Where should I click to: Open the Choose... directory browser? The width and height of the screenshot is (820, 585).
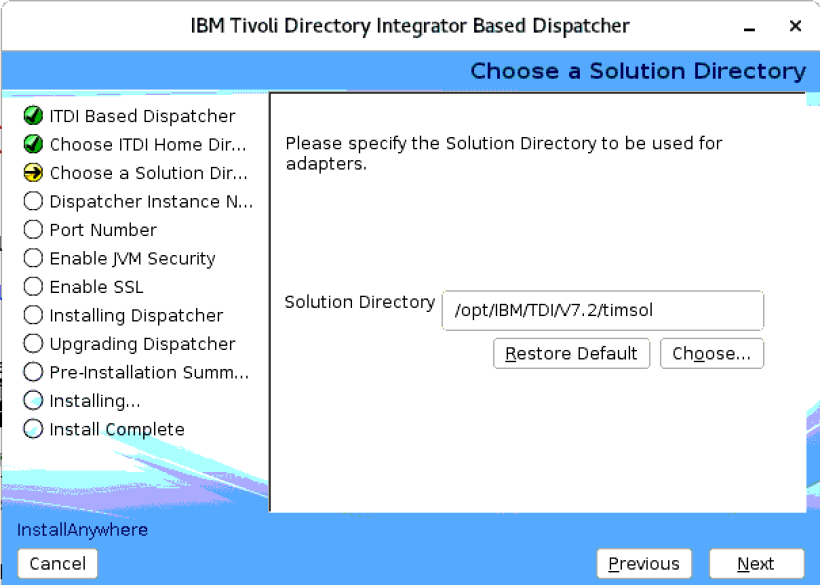712,353
